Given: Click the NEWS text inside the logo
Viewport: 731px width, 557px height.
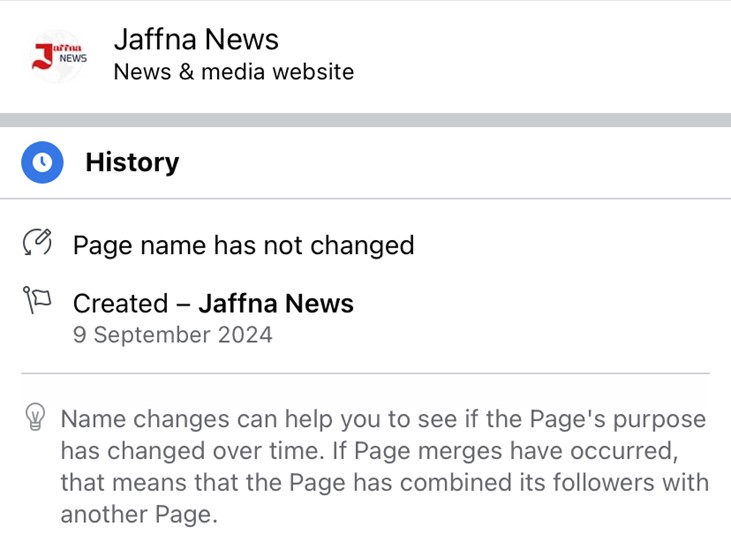Looking at the screenshot, I should tap(73, 58).
